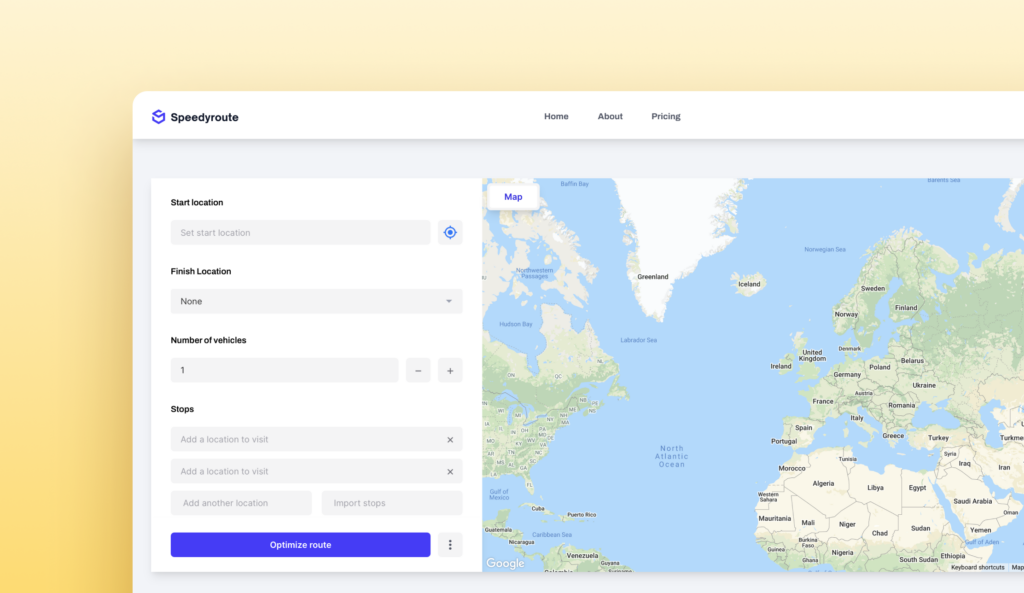
Task: Click the Speedyroute hexagon logo icon
Action: pyautogui.click(x=158, y=116)
